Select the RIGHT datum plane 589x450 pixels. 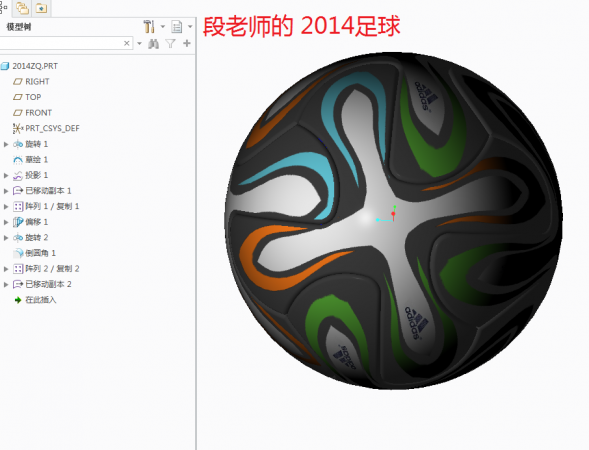point(37,82)
